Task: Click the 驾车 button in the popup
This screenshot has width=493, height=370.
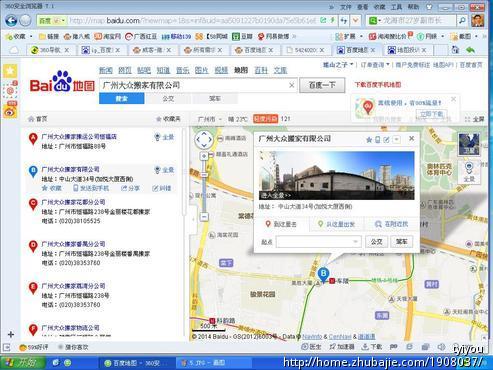Action: point(402,242)
